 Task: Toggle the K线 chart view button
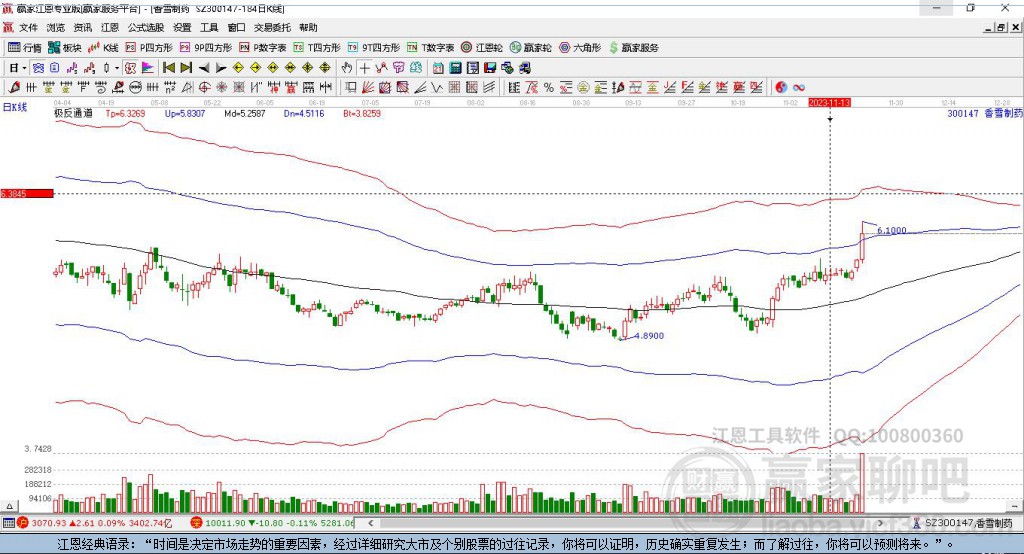[103, 48]
